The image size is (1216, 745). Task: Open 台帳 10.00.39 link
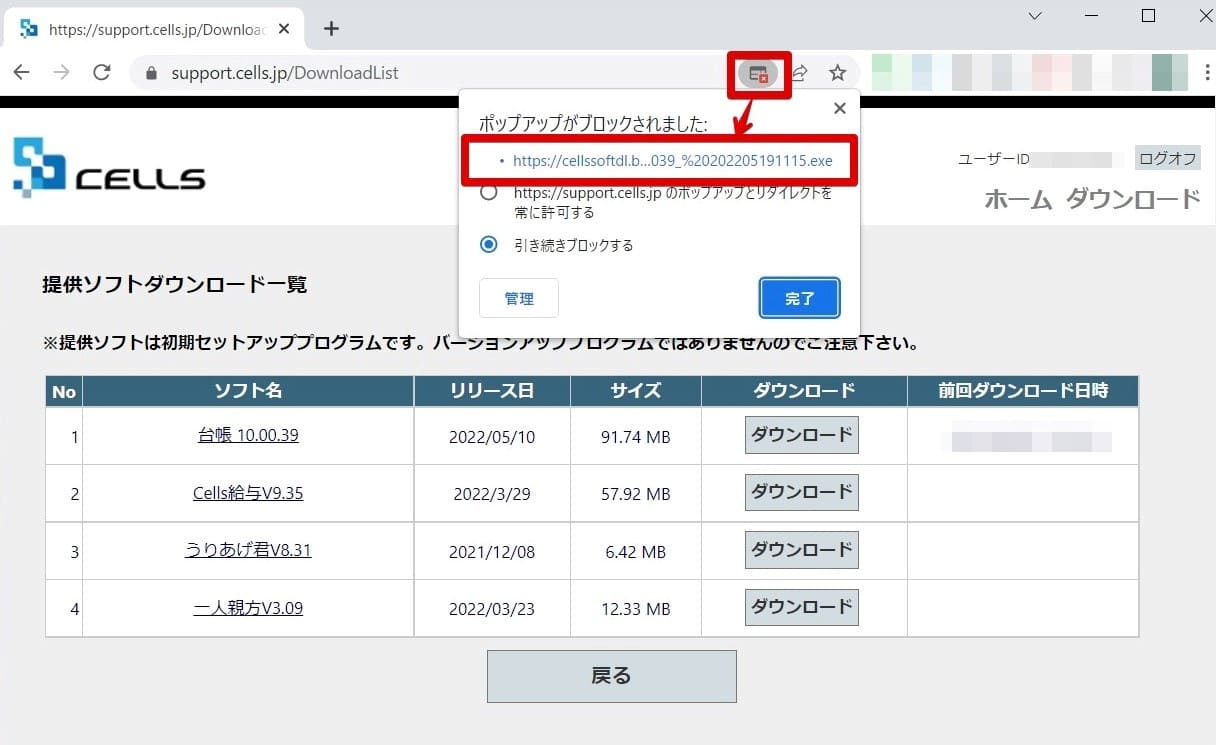pos(248,436)
